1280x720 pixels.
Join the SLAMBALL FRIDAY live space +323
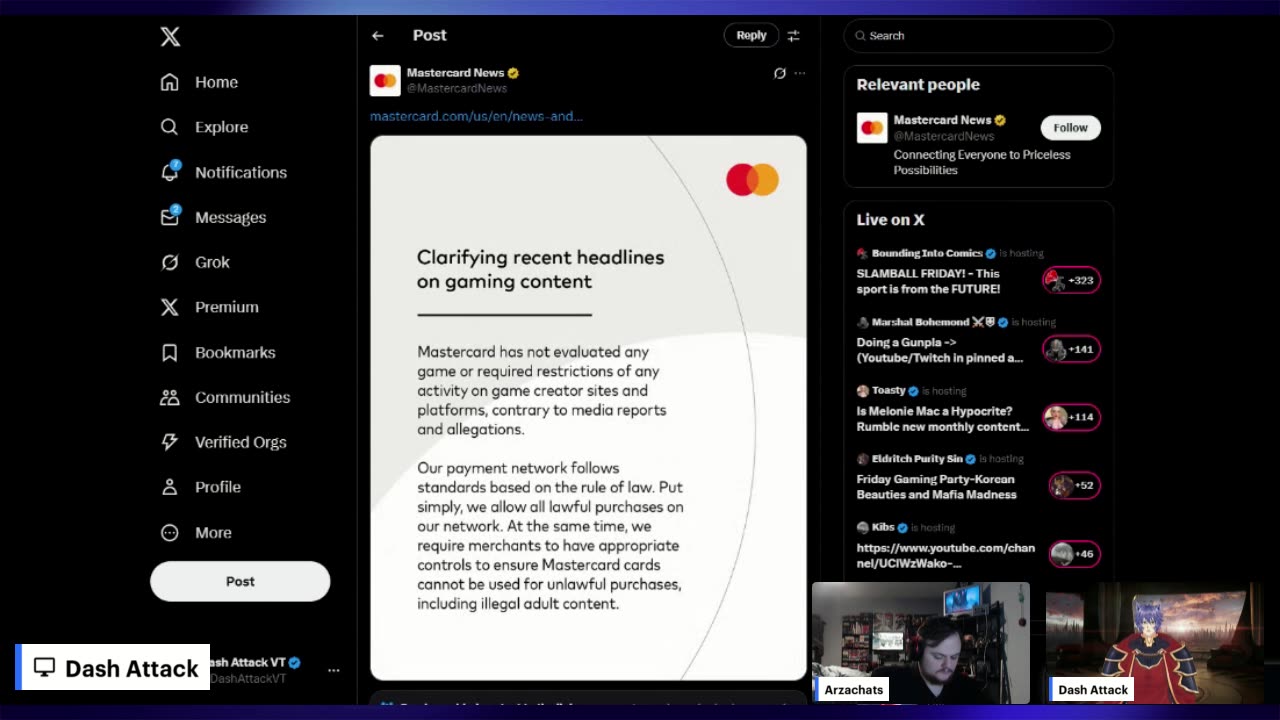click(x=1071, y=280)
